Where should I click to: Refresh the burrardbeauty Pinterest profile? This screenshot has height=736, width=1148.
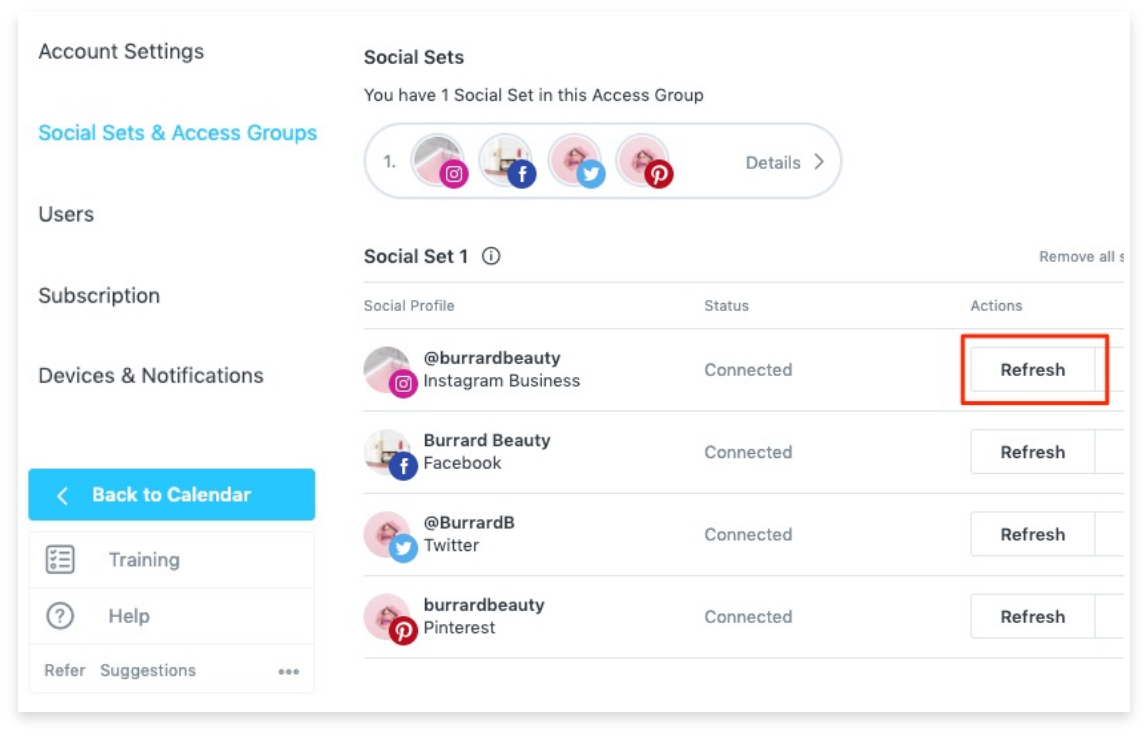coord(1032,617)
